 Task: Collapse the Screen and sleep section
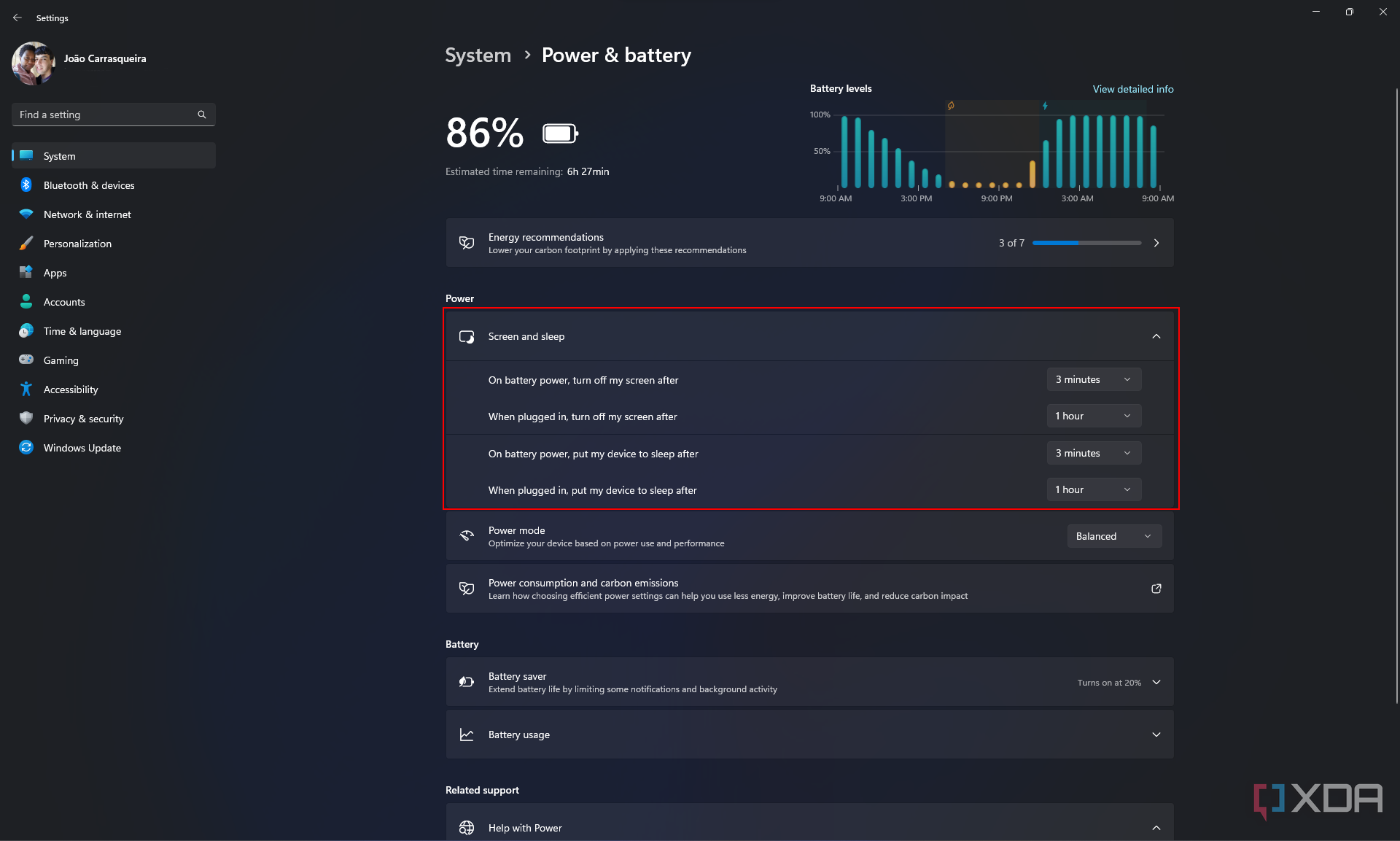point(1156,335)
